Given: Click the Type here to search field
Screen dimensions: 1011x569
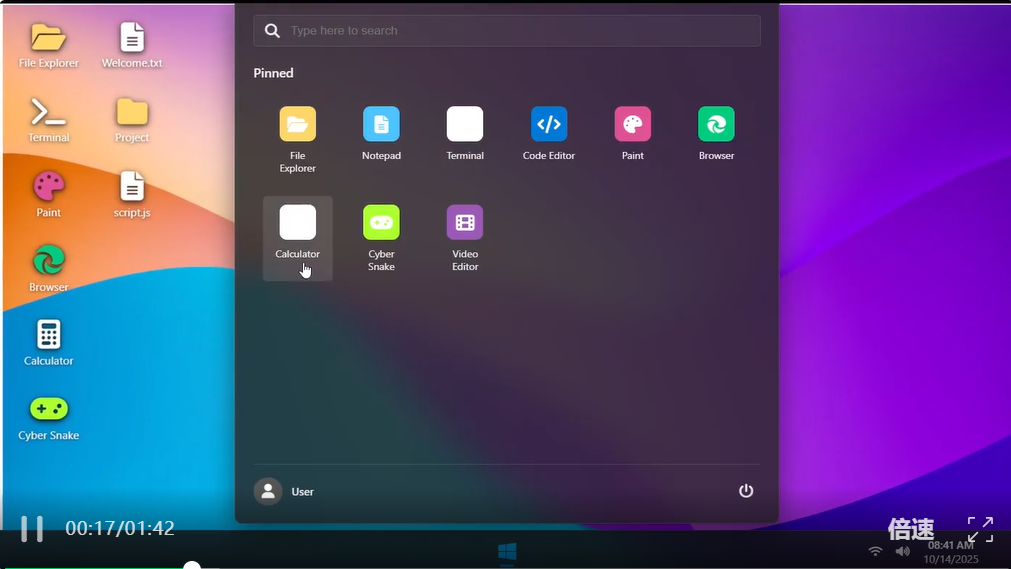Looking at the screenshot, I should (520, 31).
